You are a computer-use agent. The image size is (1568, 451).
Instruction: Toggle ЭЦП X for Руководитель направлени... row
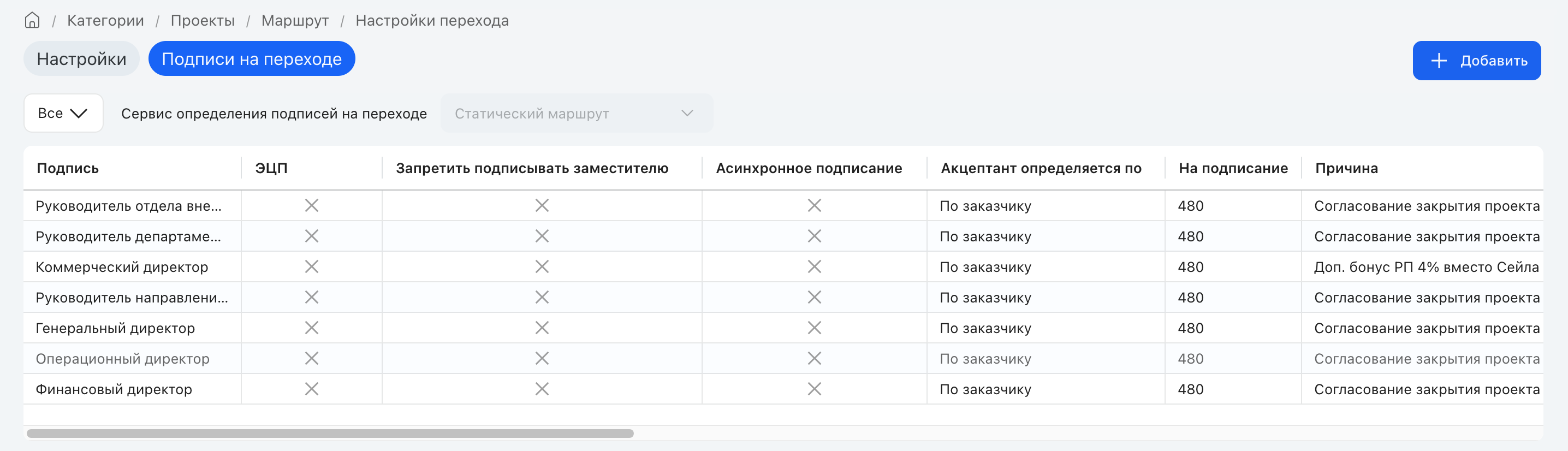[x=312, y=297]
